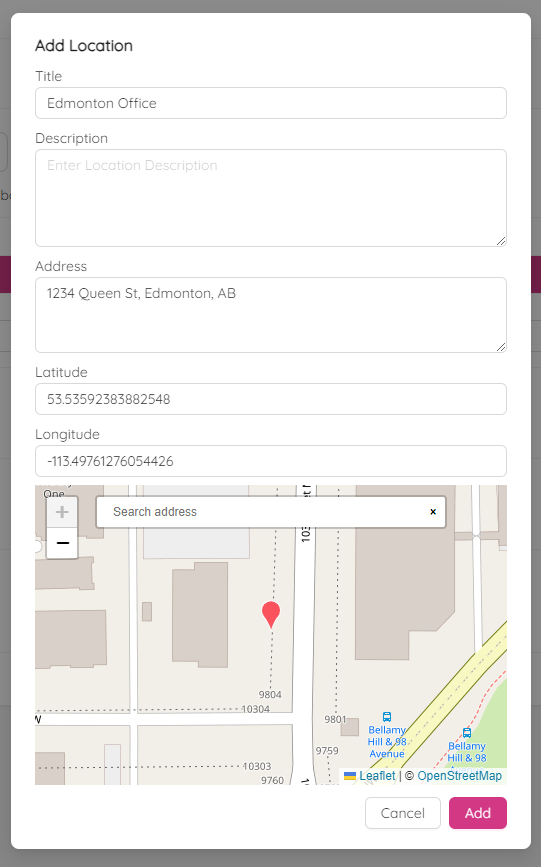Click the 9804 address number on map
The image size is (541, 867).
[x=270, y=694]
